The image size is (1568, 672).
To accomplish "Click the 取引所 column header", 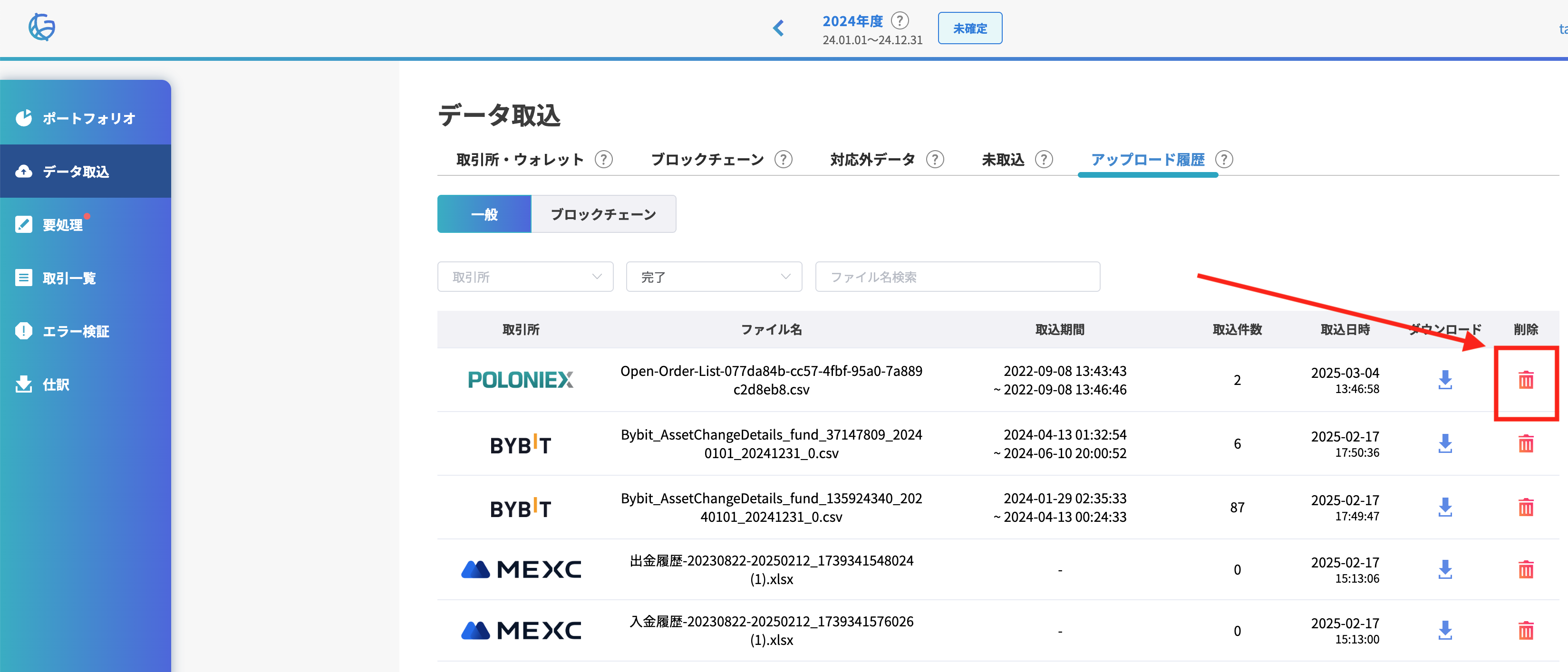I will (521, 329).
